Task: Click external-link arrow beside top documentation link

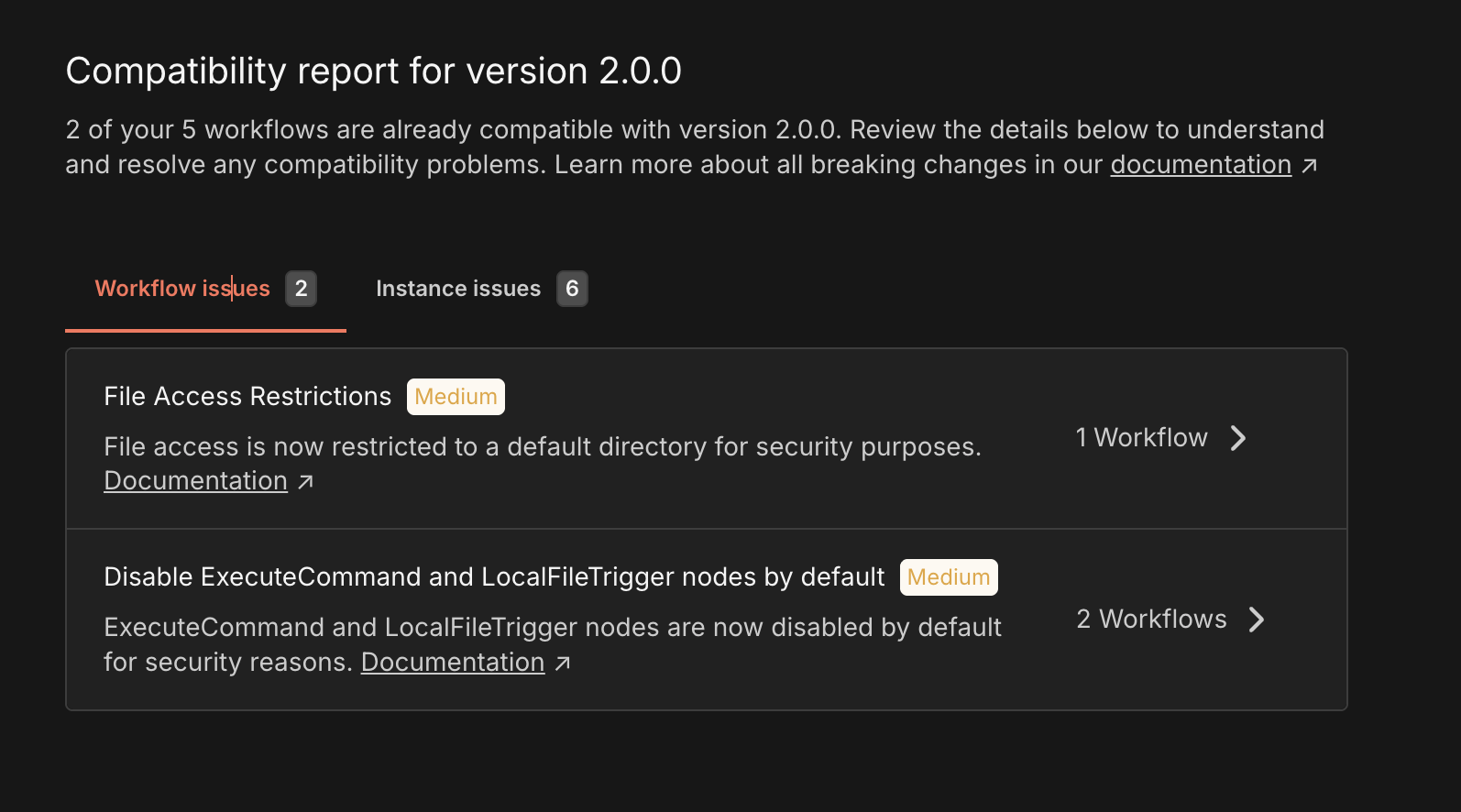Action: [x=1310, y=166]
